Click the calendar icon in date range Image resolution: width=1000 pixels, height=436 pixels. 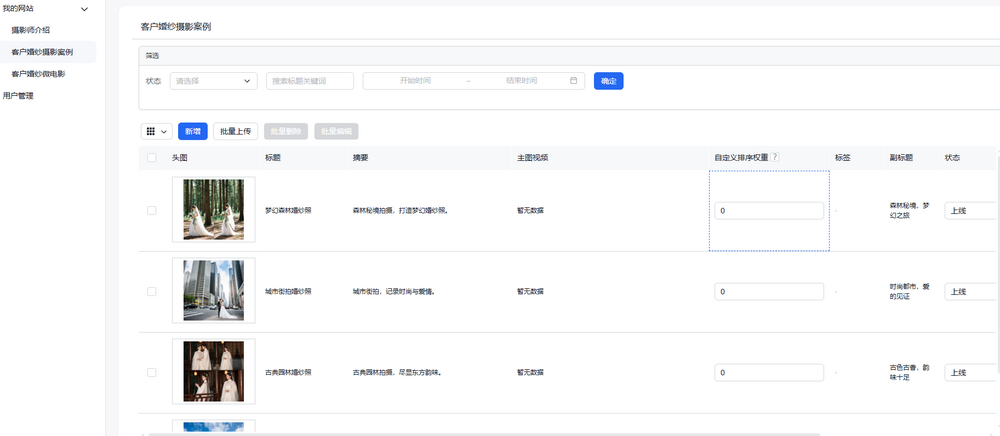click(x=573, y=81)
